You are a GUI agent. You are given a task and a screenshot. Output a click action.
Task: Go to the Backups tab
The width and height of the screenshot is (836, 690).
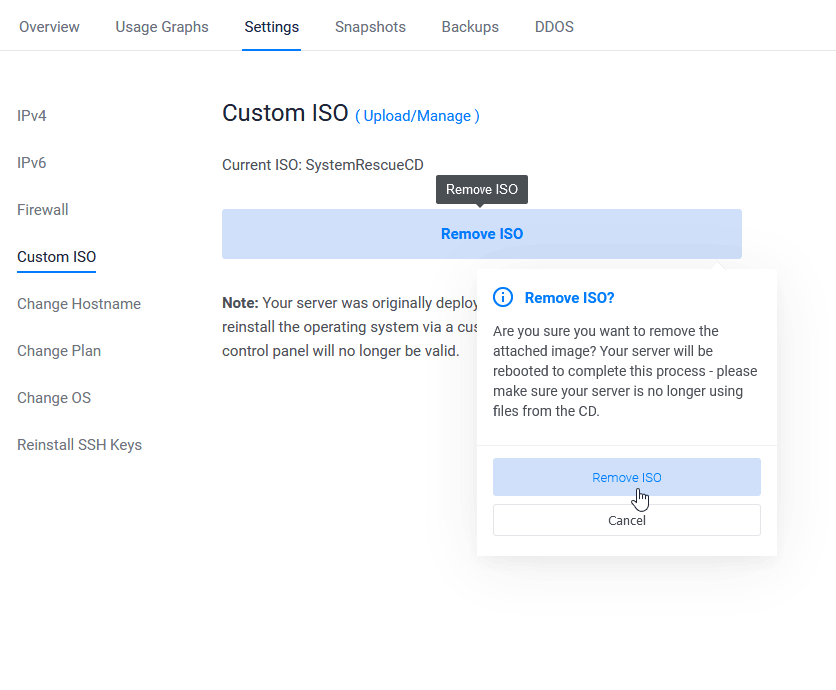point(470,27)
